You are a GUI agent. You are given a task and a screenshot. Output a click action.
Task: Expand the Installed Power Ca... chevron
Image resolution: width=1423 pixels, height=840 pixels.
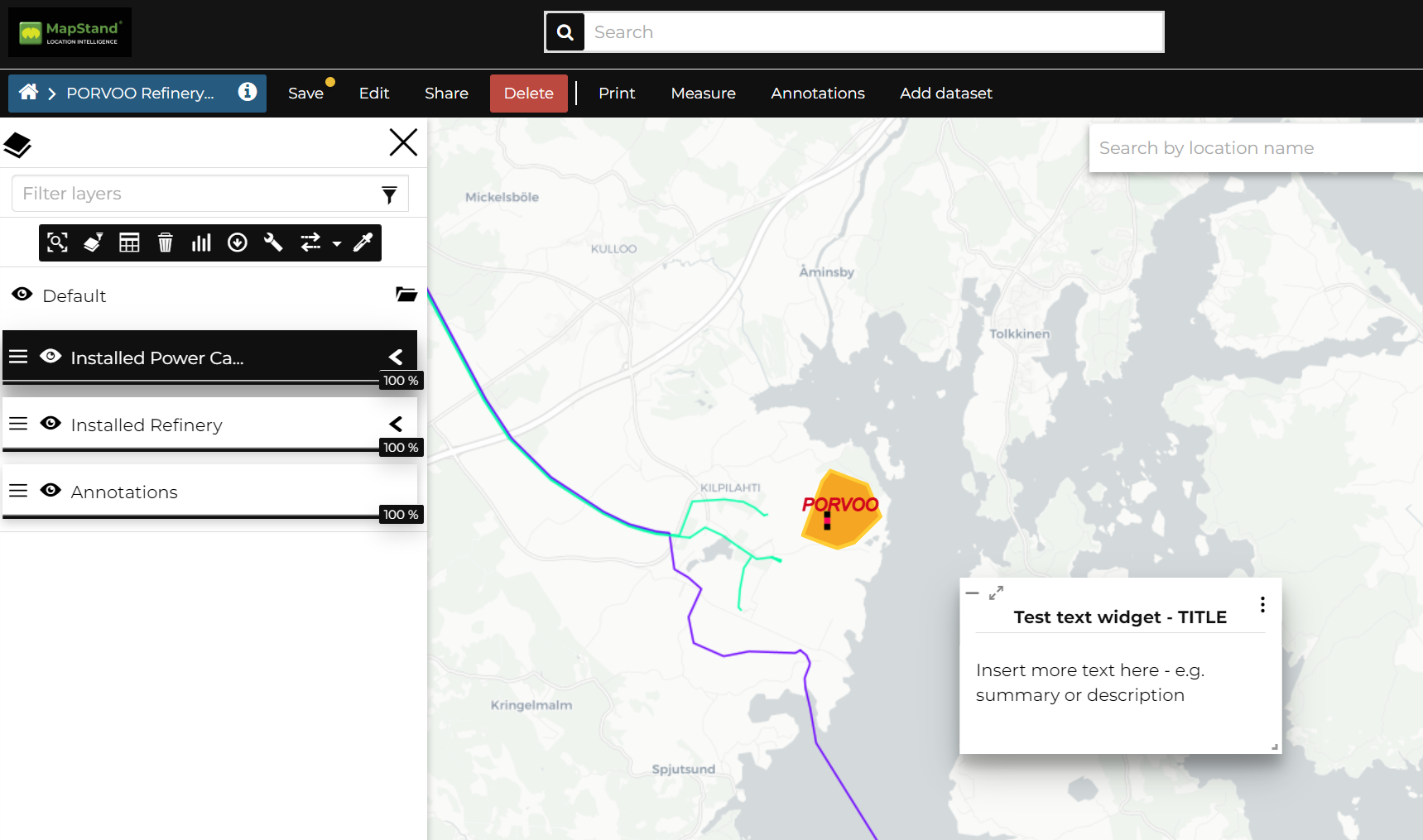coord(396,357)
